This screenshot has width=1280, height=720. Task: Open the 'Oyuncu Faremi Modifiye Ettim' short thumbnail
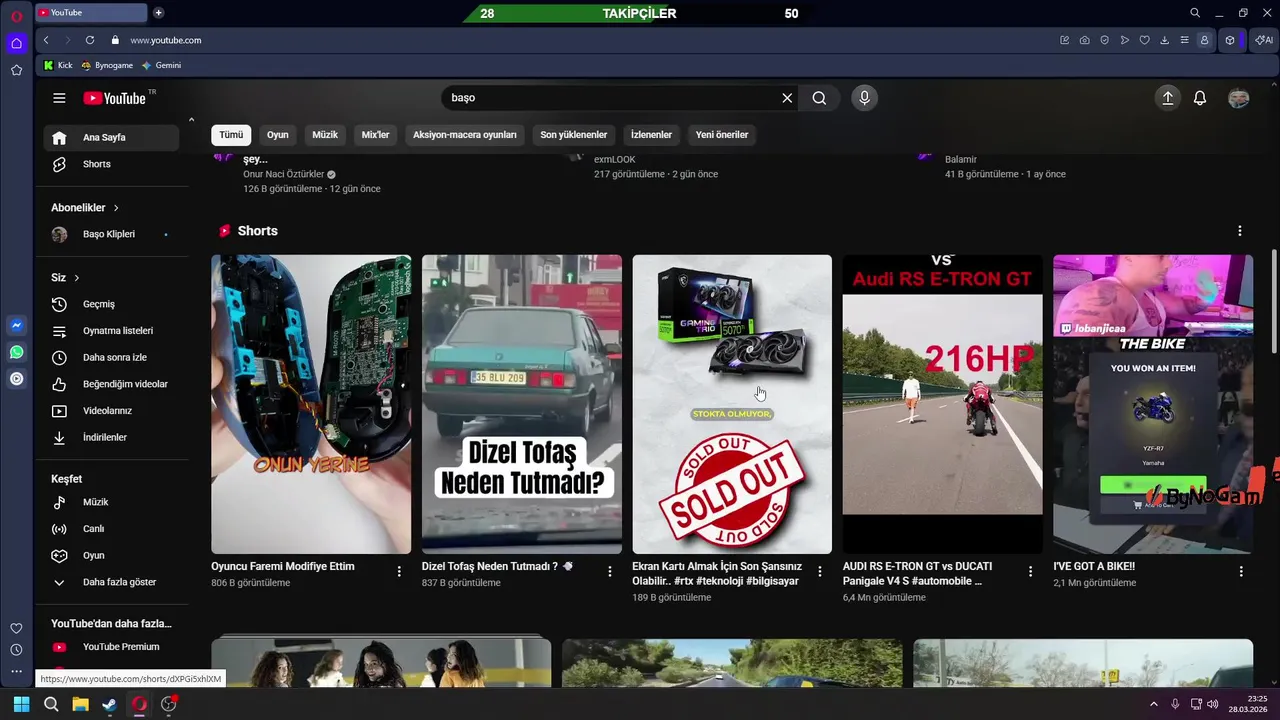(311, 404)
